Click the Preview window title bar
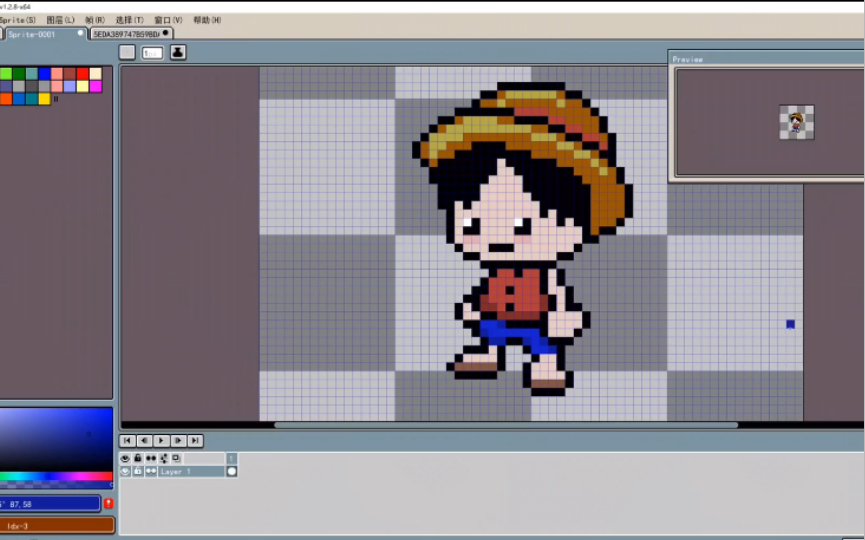This screenshot has height=540, width=865. pyautogui.click(x=767, y=59)
